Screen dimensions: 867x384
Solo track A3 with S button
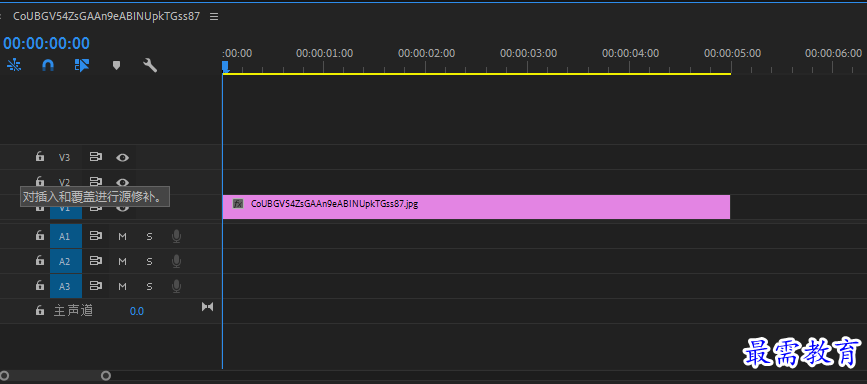tap(149, 287)
